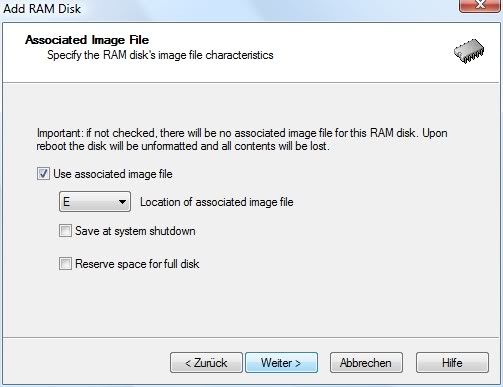The height and width of the screenshot is (387, 503).
Task: Continue with the Weiter button
Action: tap(281, 363)
